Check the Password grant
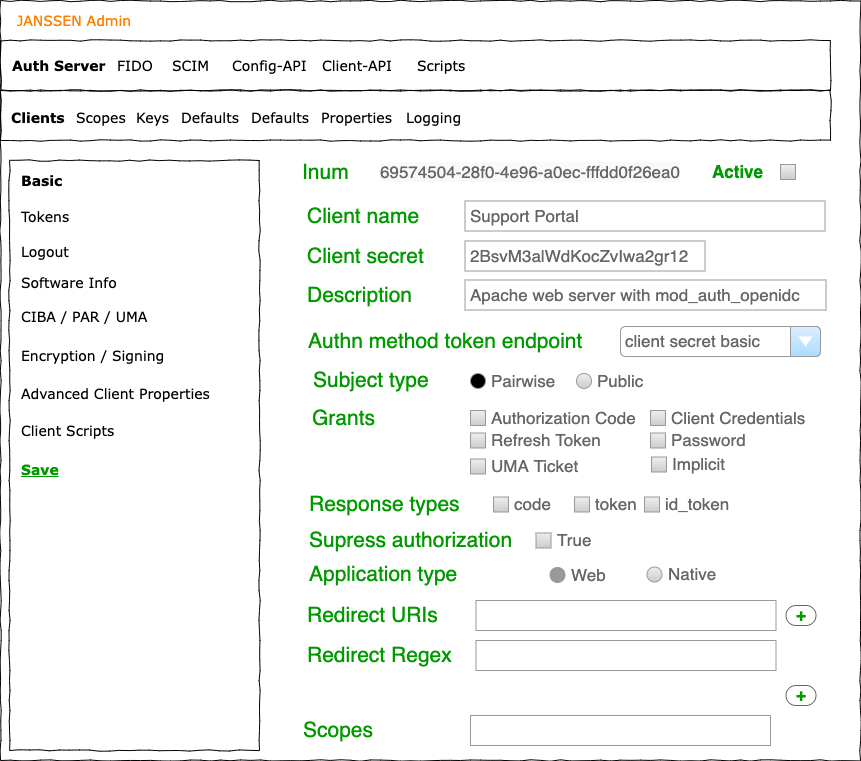The width and height of the screenshot is (861, 761). click(658, 440)
